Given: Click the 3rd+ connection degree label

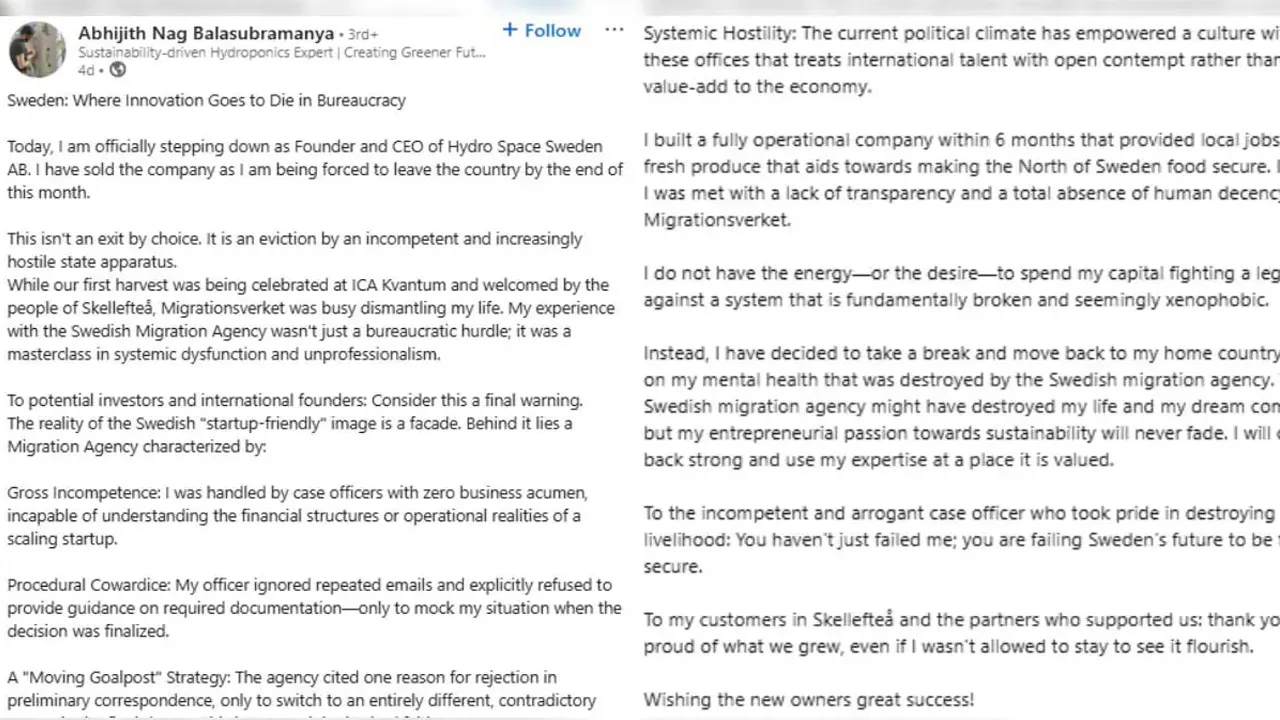Looking at the screenshot, I should (x=361, y=33).
